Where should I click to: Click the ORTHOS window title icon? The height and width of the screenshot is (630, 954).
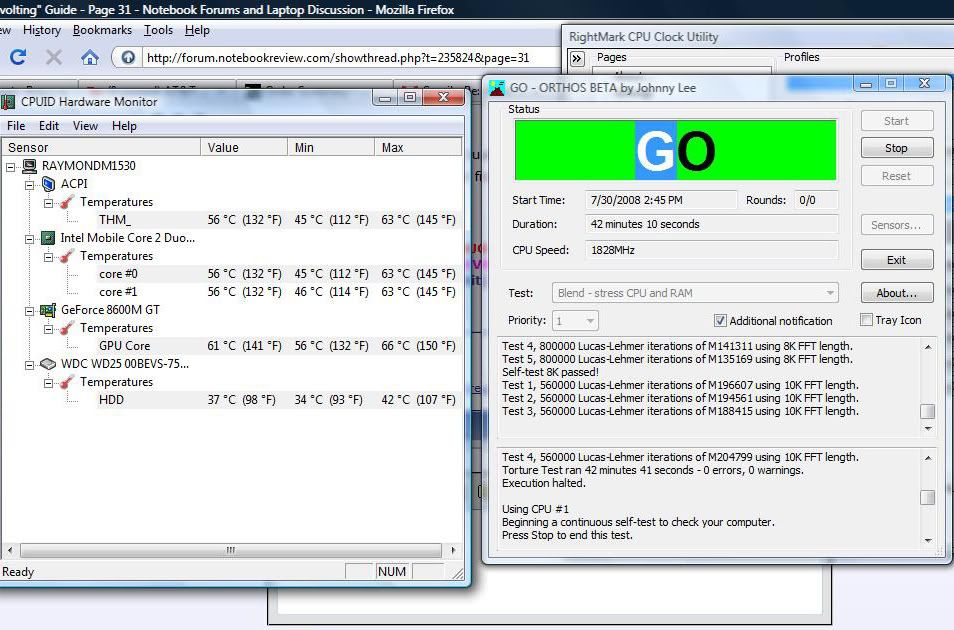coord(497,88)
